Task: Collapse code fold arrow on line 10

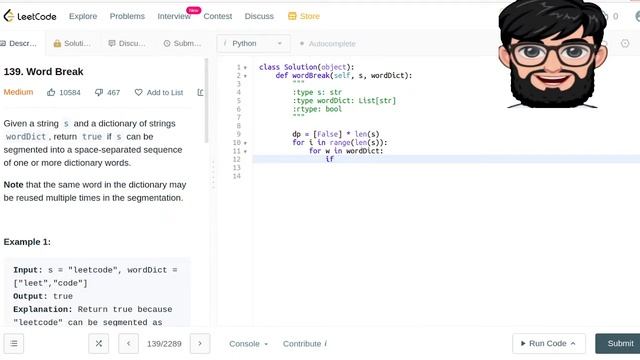Action: (x=245, y=143)
